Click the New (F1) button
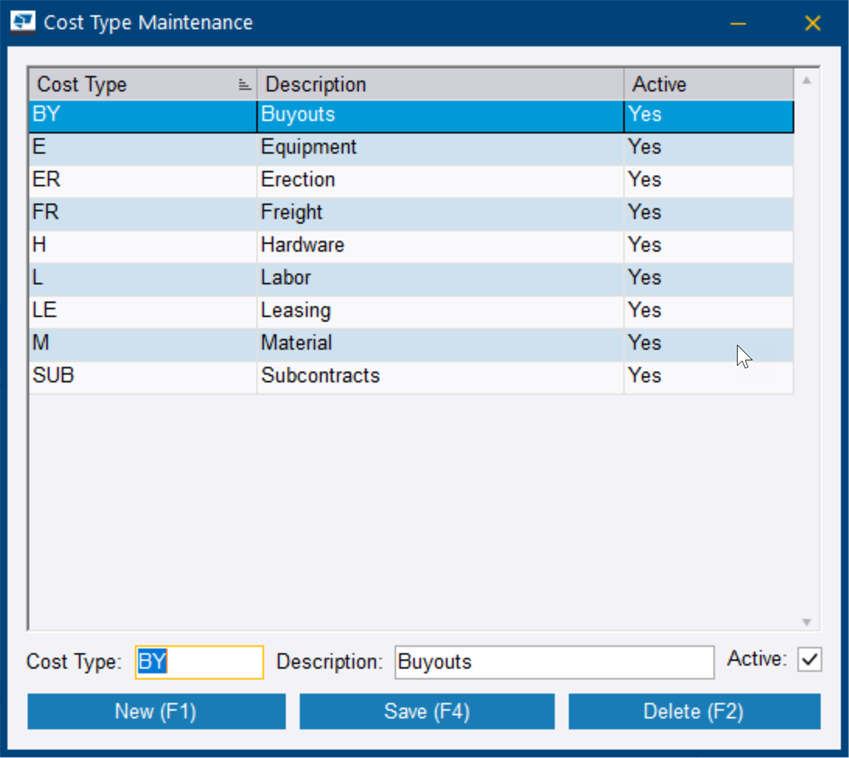849x758 pixels. pos(156,711)
